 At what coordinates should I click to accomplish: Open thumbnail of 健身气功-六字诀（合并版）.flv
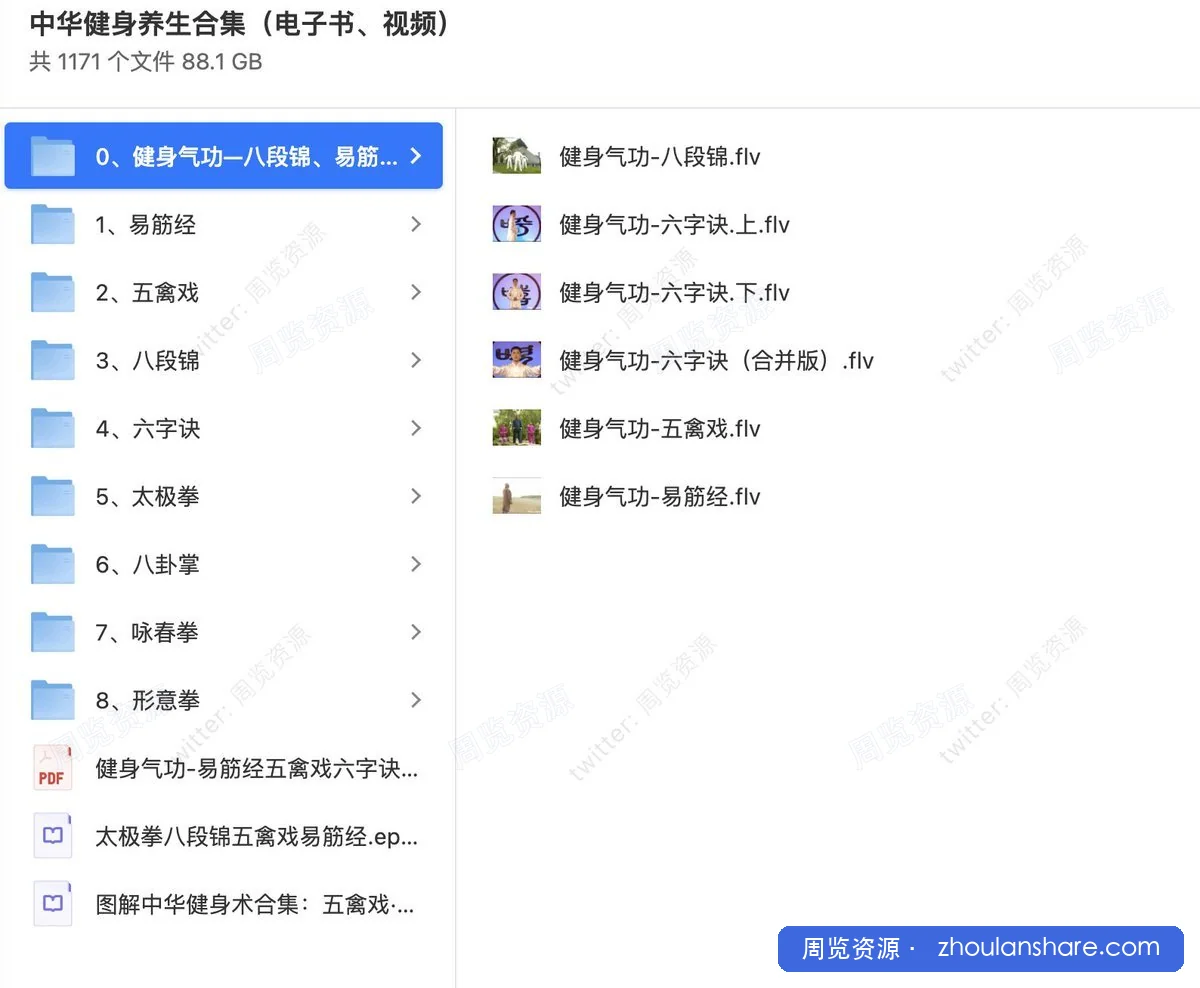517,360
